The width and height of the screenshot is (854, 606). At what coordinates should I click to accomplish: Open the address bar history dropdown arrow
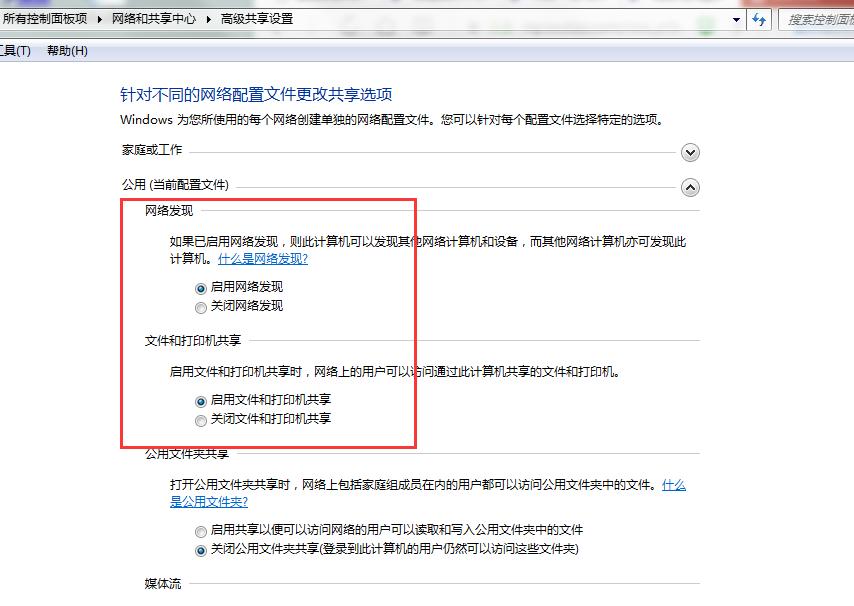pos(736,19)
